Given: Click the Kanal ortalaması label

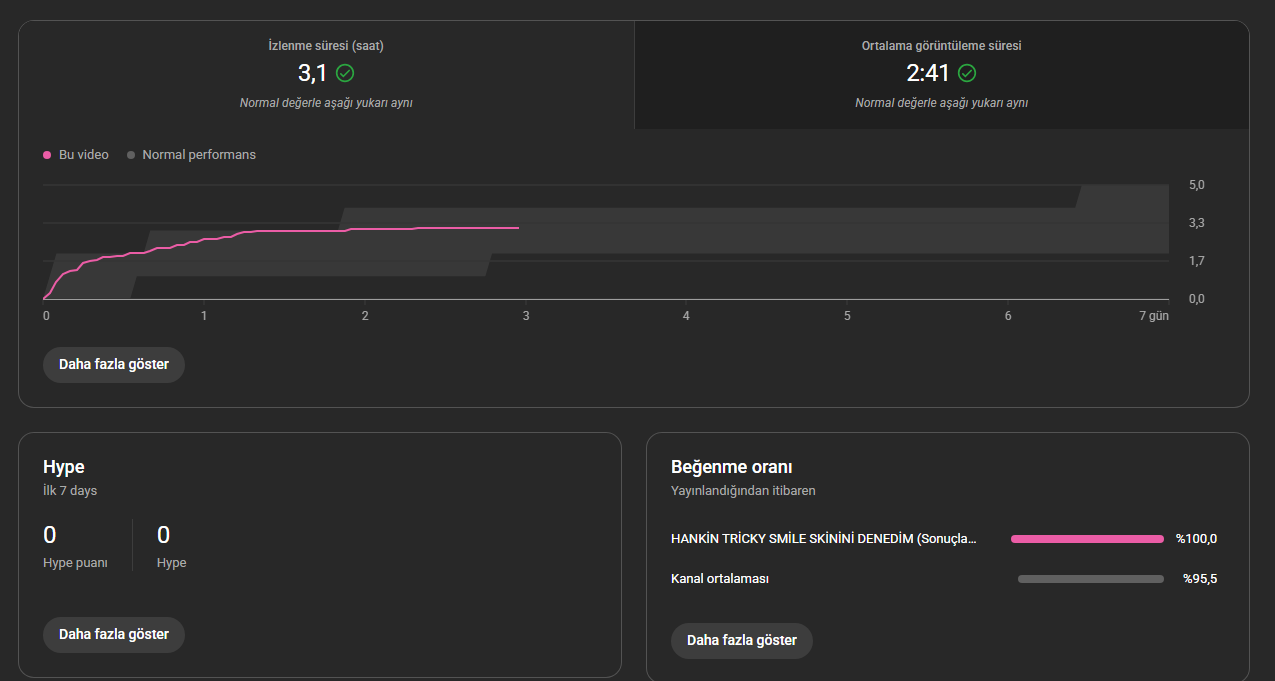Looking at the screenshot, I should [720, 579].
